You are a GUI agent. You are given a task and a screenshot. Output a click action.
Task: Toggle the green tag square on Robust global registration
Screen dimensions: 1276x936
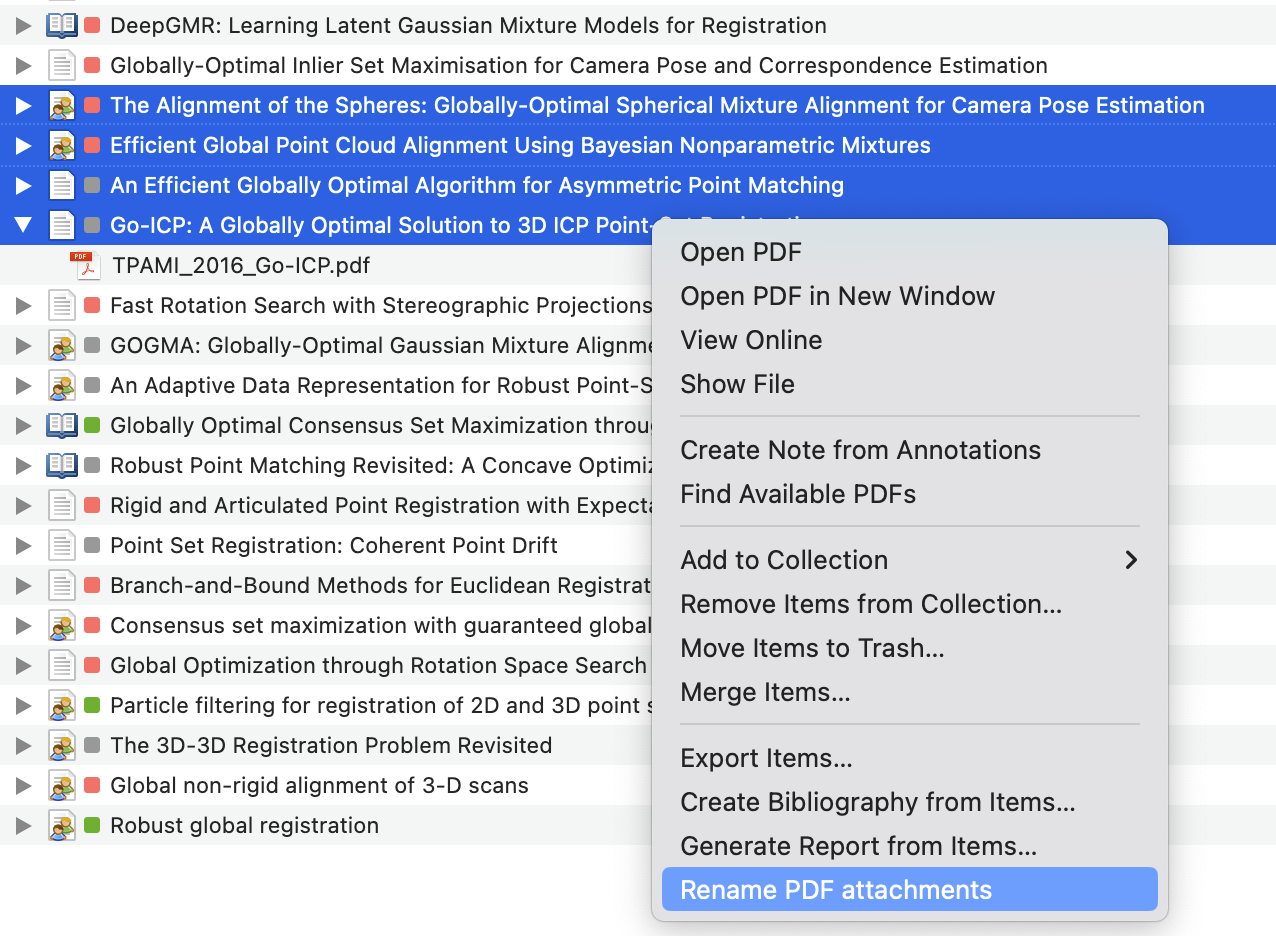tap(92, 825)
